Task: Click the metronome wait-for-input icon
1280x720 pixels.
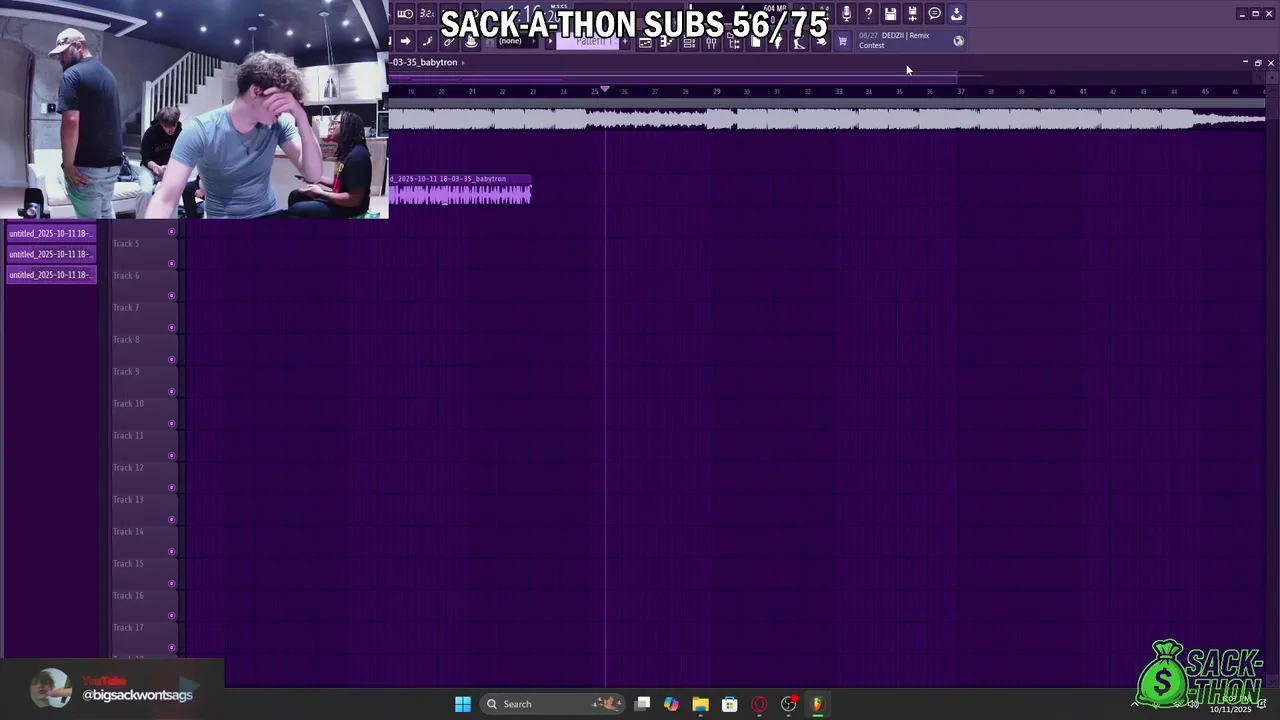Action: (406, 13)
